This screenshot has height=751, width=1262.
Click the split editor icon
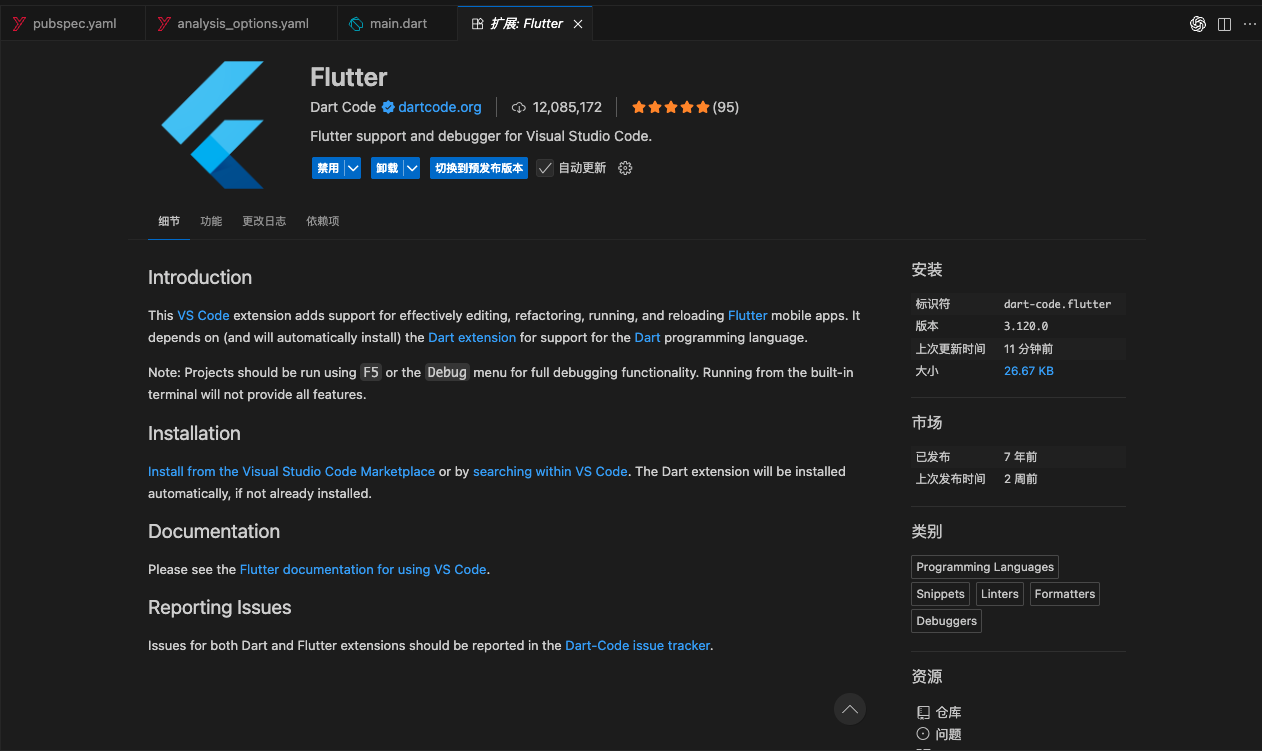coord(1224,24)
